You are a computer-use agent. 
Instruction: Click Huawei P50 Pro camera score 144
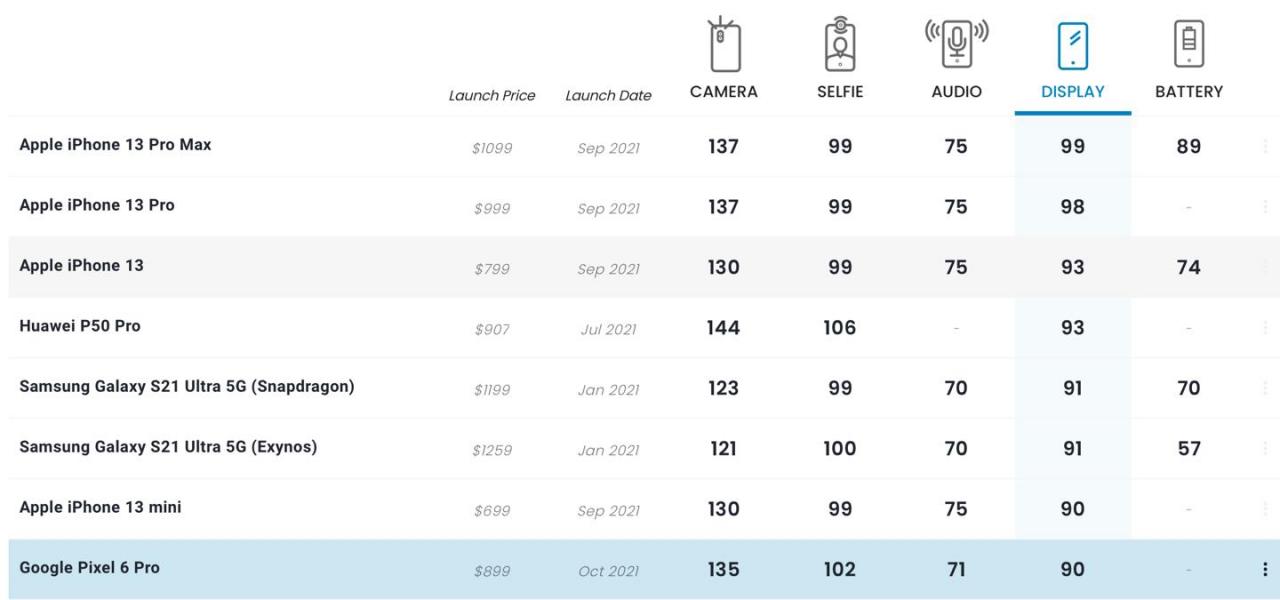coord(723,328)
